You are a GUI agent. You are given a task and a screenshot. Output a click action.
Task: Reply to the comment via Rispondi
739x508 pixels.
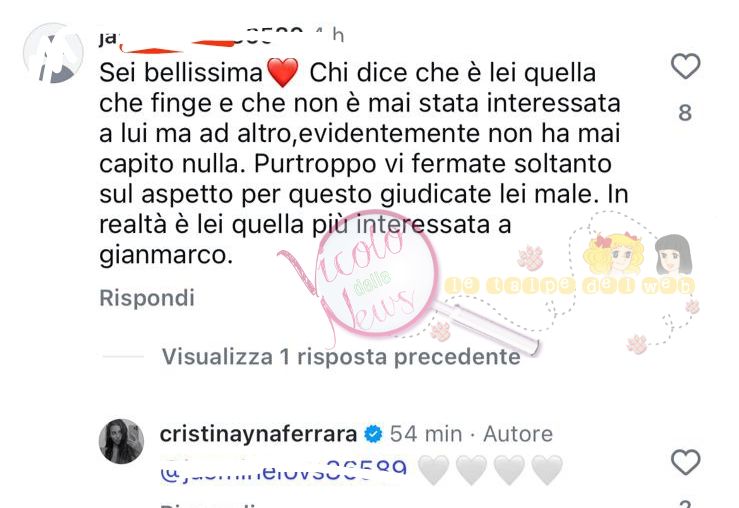[147, 298]
